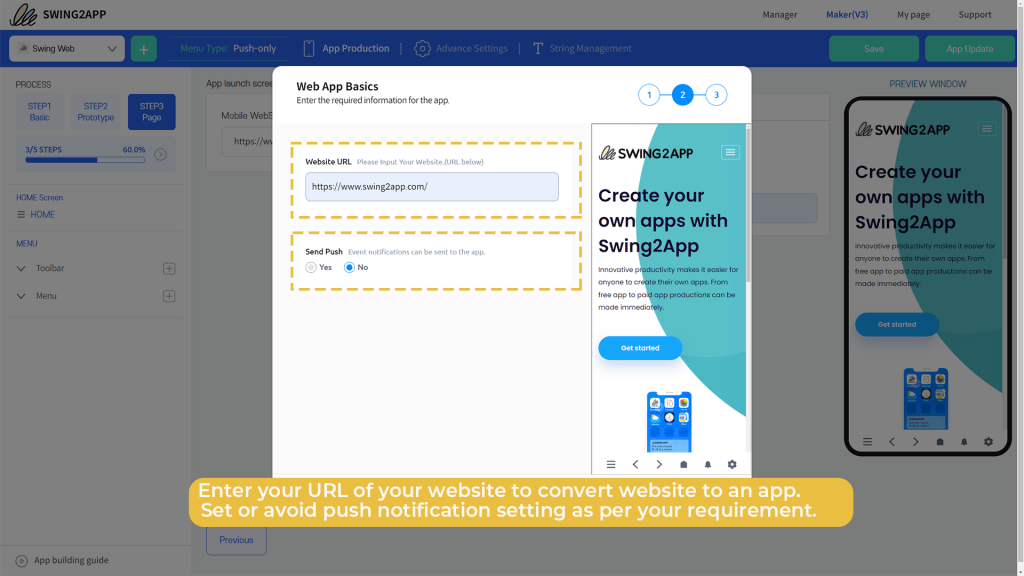Go to wizard step 1 circle
This screenshot has width=1024, height=576.
pyautogui.click(x=649, y=95)
